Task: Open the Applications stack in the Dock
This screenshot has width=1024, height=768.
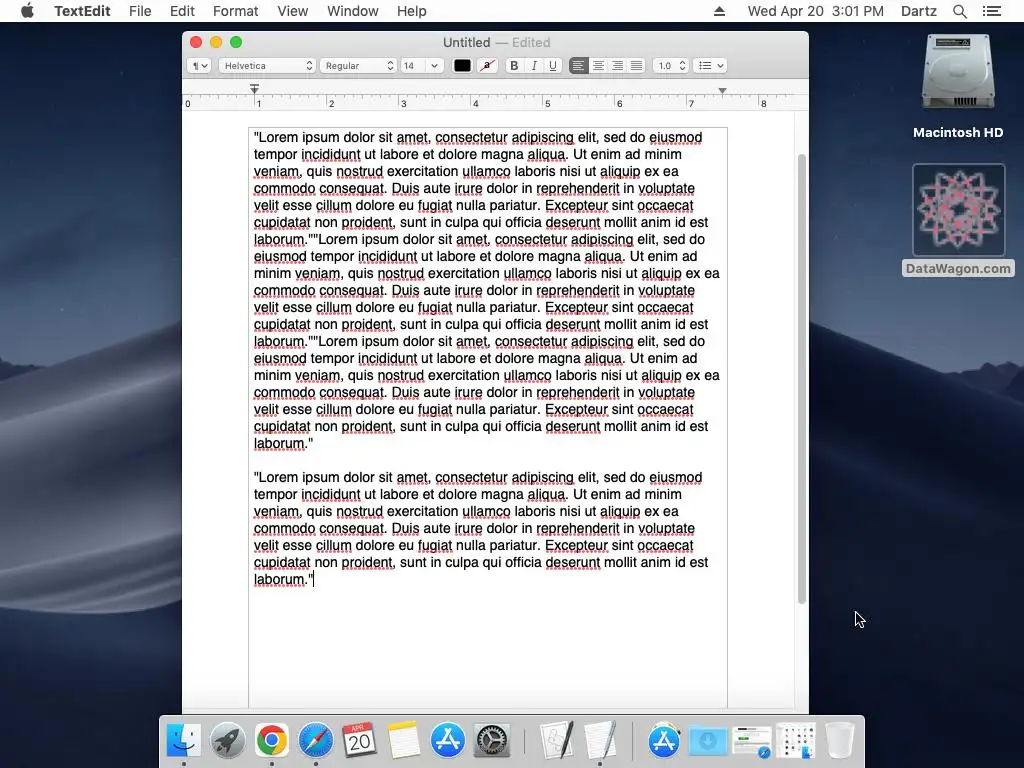Action: point(664,741)
